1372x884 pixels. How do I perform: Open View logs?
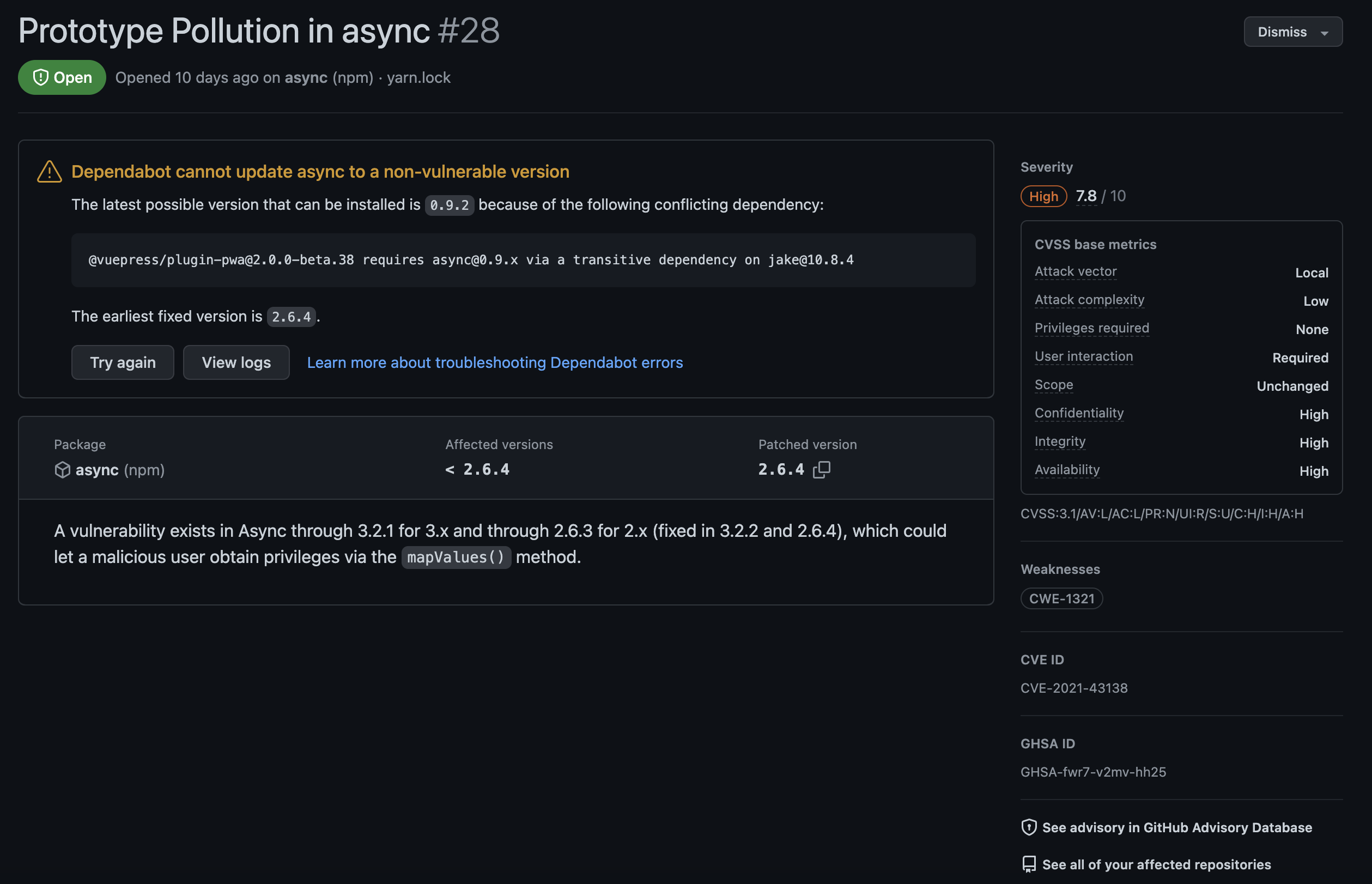point(236,362)
